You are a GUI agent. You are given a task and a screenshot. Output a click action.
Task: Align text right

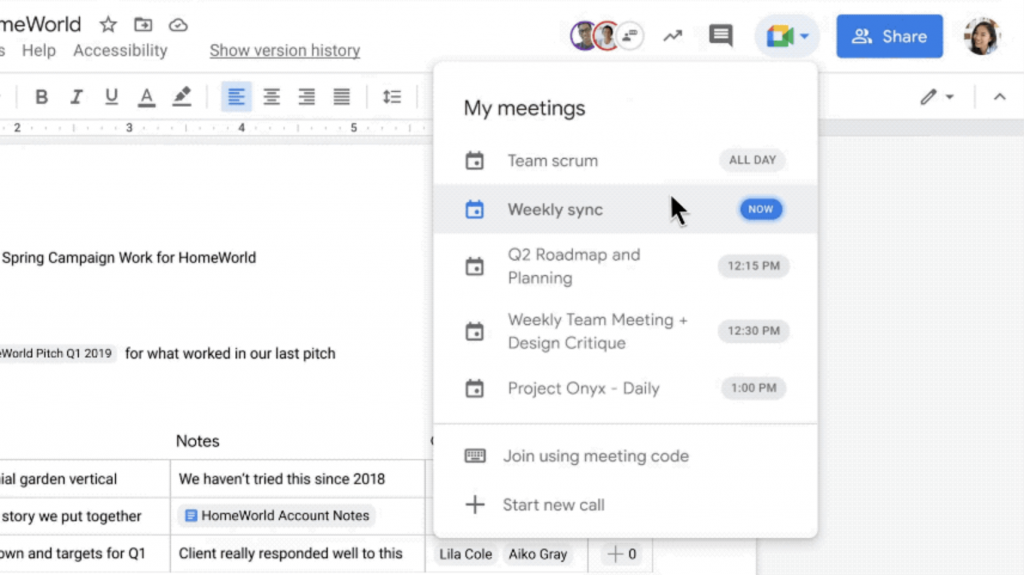click(306, 97)
